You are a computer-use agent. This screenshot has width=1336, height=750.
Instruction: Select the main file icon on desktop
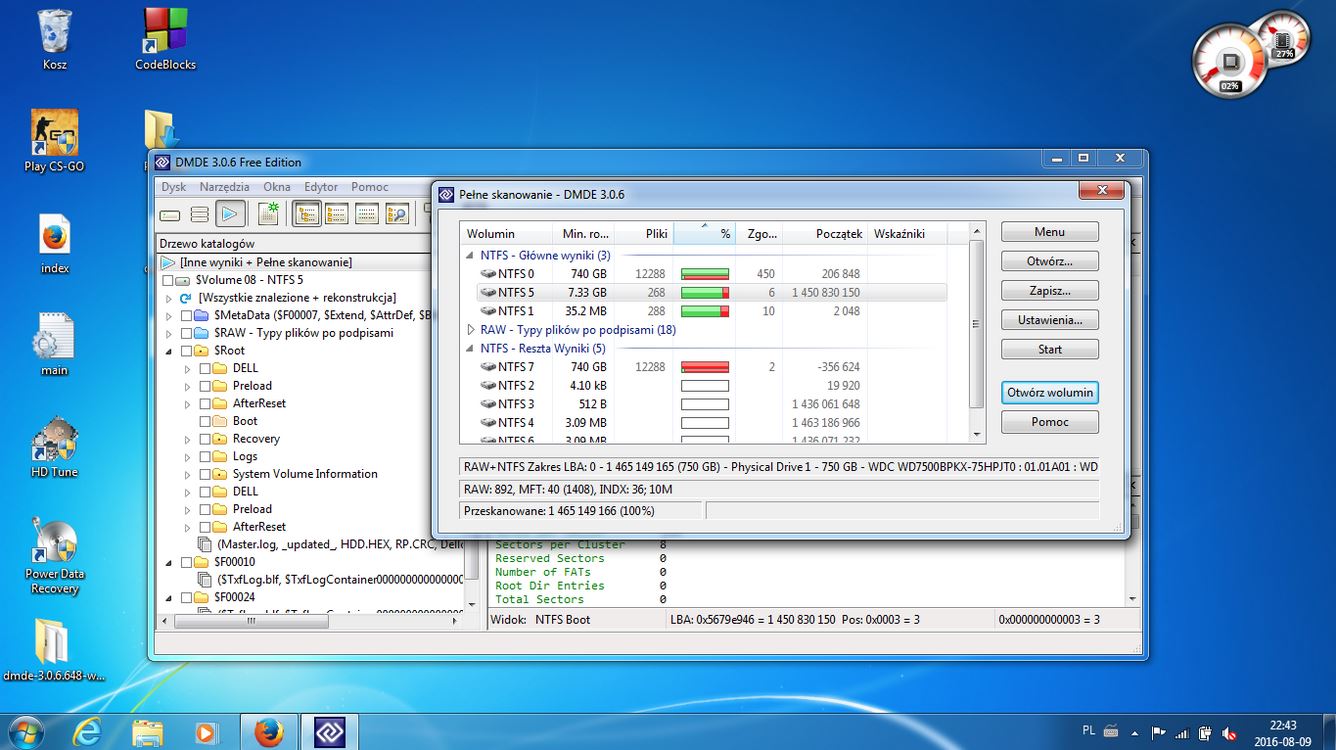pyautogui.click(x=54, y=345)
